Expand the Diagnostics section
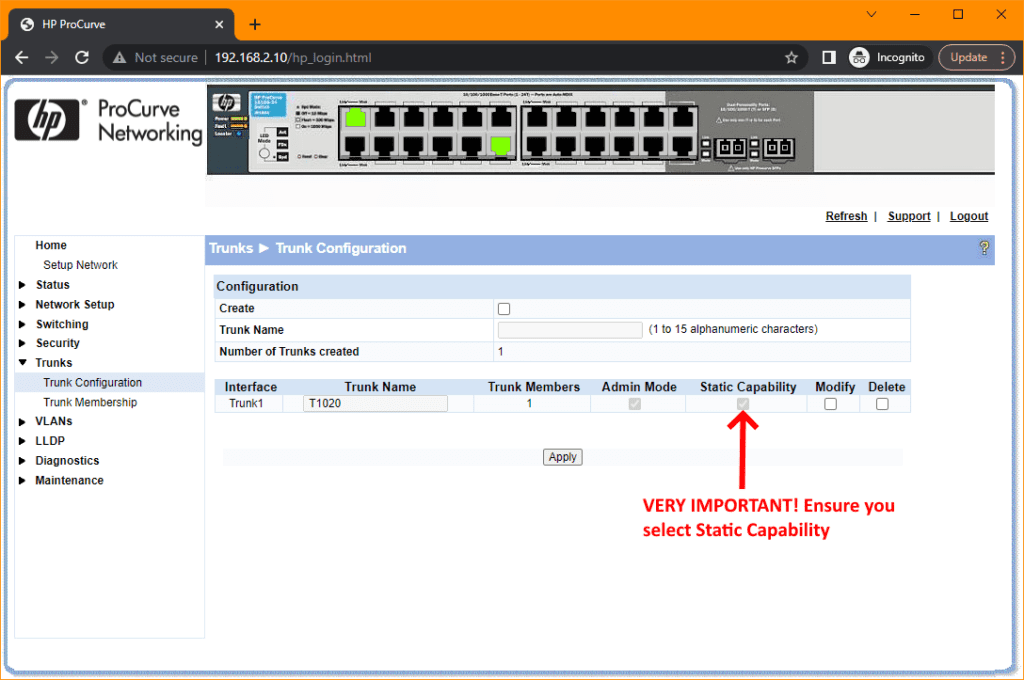1024x680 pixels. coord(22,461)
